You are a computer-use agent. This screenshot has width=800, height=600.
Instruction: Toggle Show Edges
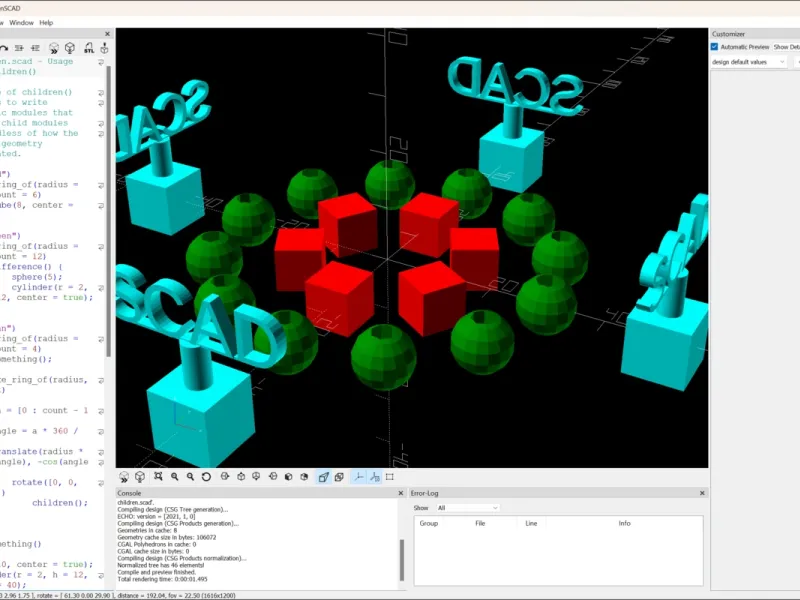390,477
